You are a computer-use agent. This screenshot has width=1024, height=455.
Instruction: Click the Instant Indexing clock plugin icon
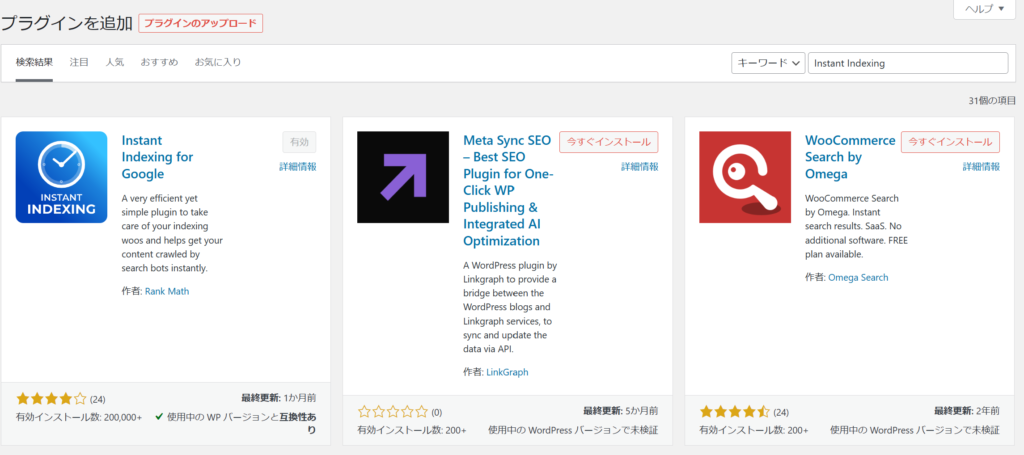pos(61,177)
